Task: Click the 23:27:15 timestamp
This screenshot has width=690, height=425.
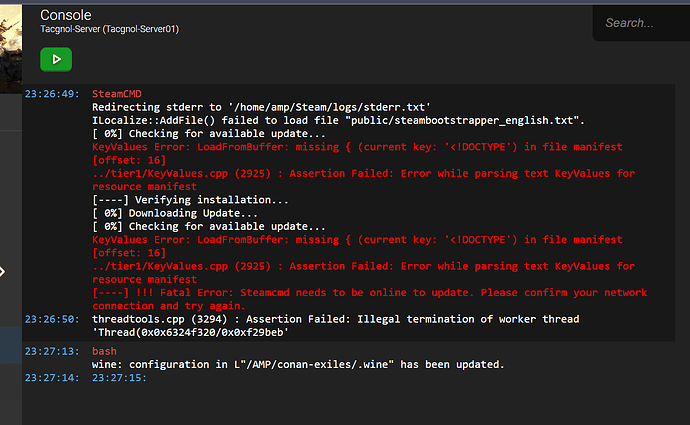Action: (119, 378)
